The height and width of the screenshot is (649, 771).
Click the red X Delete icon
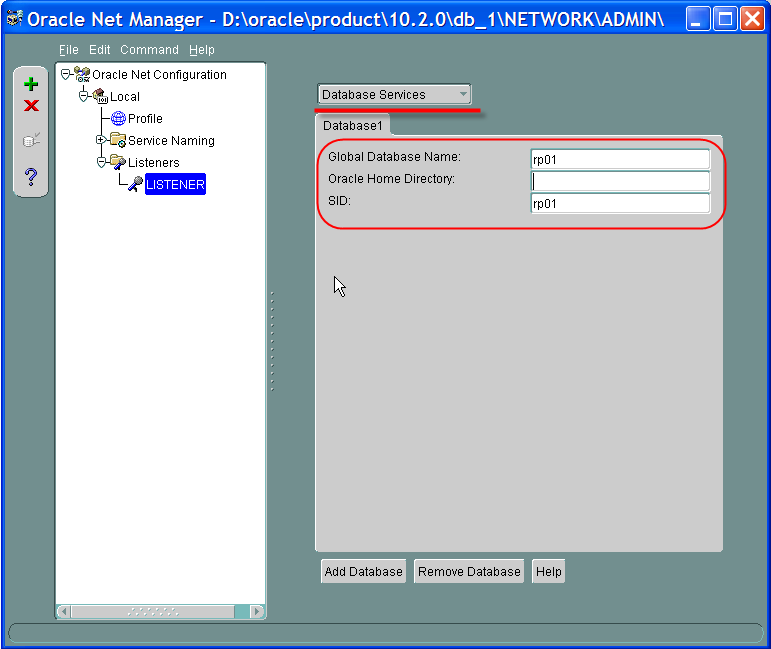click(x=31, y=105)
